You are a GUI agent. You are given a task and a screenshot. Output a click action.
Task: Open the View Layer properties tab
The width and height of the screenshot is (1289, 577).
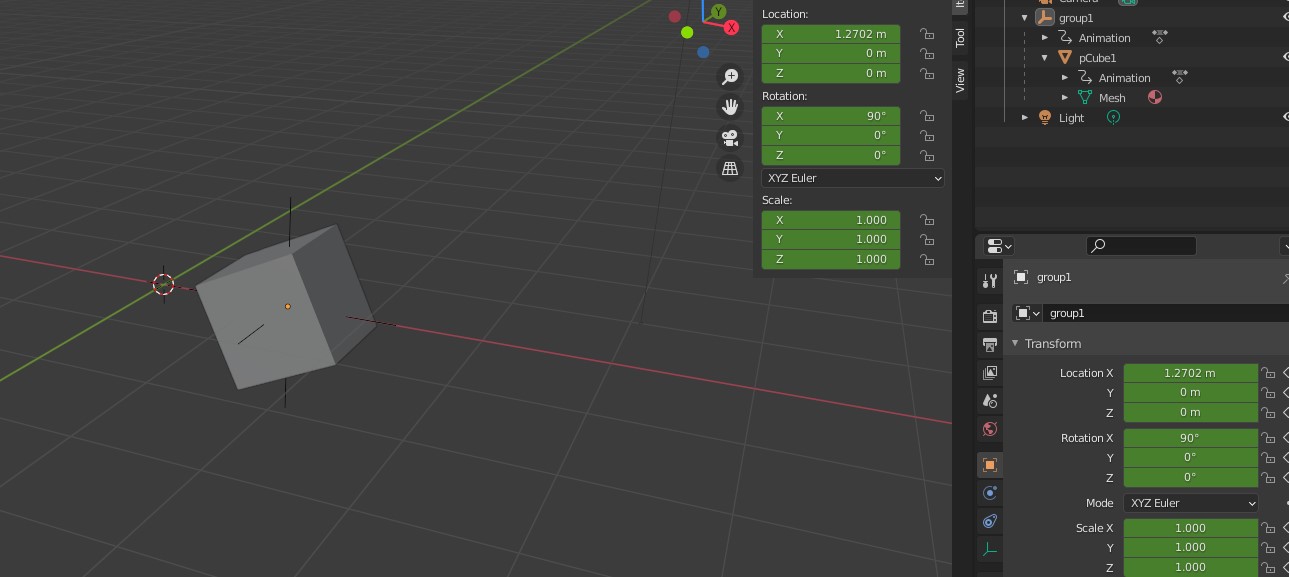(990, 373)
